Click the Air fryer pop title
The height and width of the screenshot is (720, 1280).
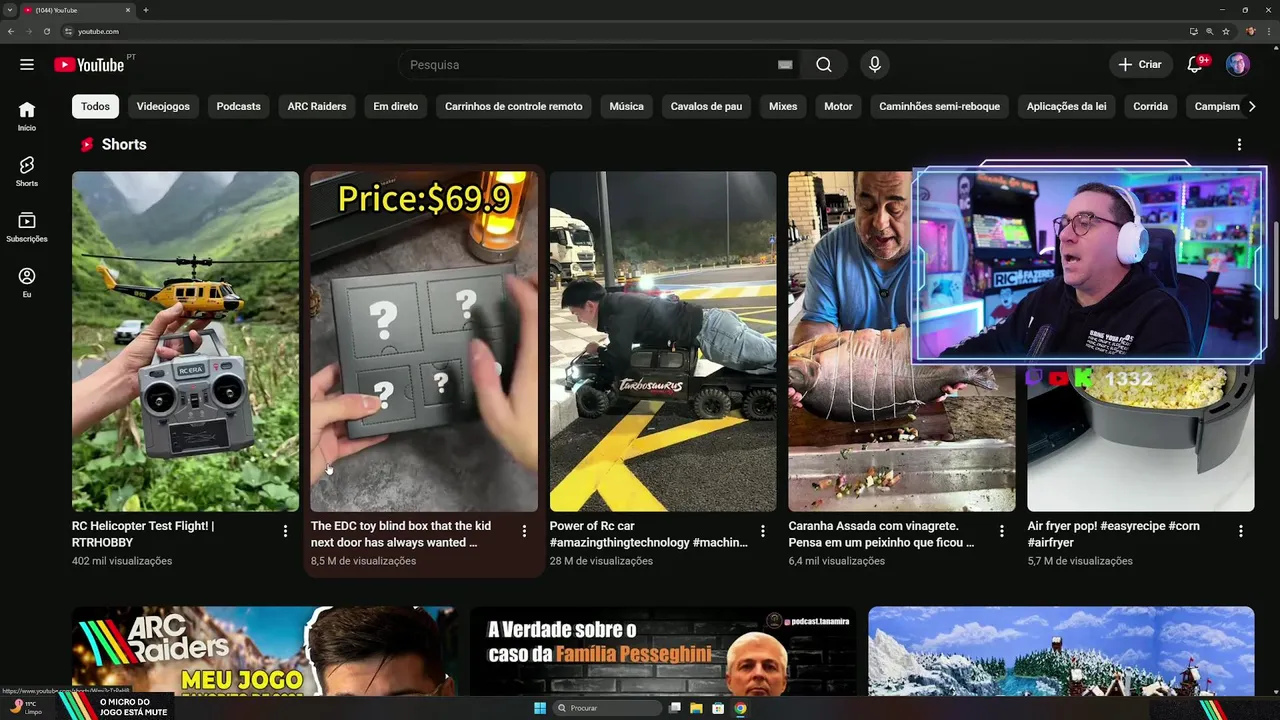(1114, 534)
